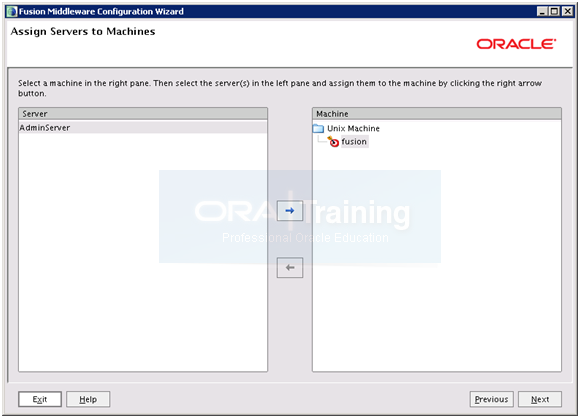Click empty area of Machine pane

tap(436, 296)
